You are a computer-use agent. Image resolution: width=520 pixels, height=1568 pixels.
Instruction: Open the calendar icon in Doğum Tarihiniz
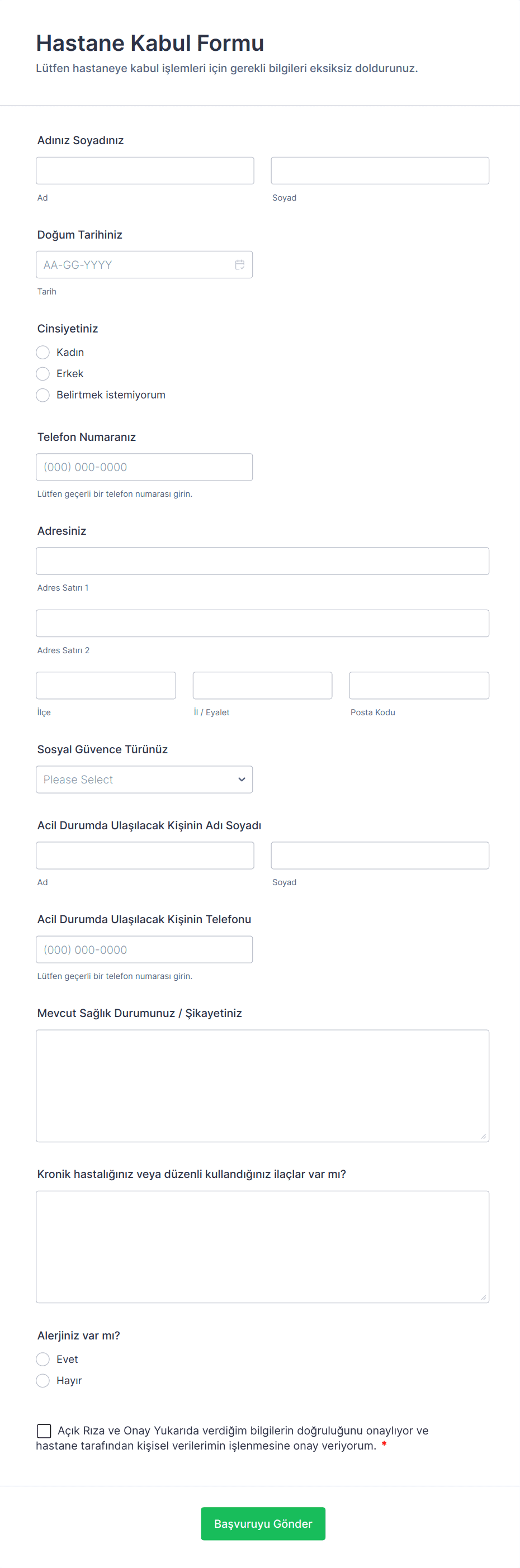(x=240, y=265)
